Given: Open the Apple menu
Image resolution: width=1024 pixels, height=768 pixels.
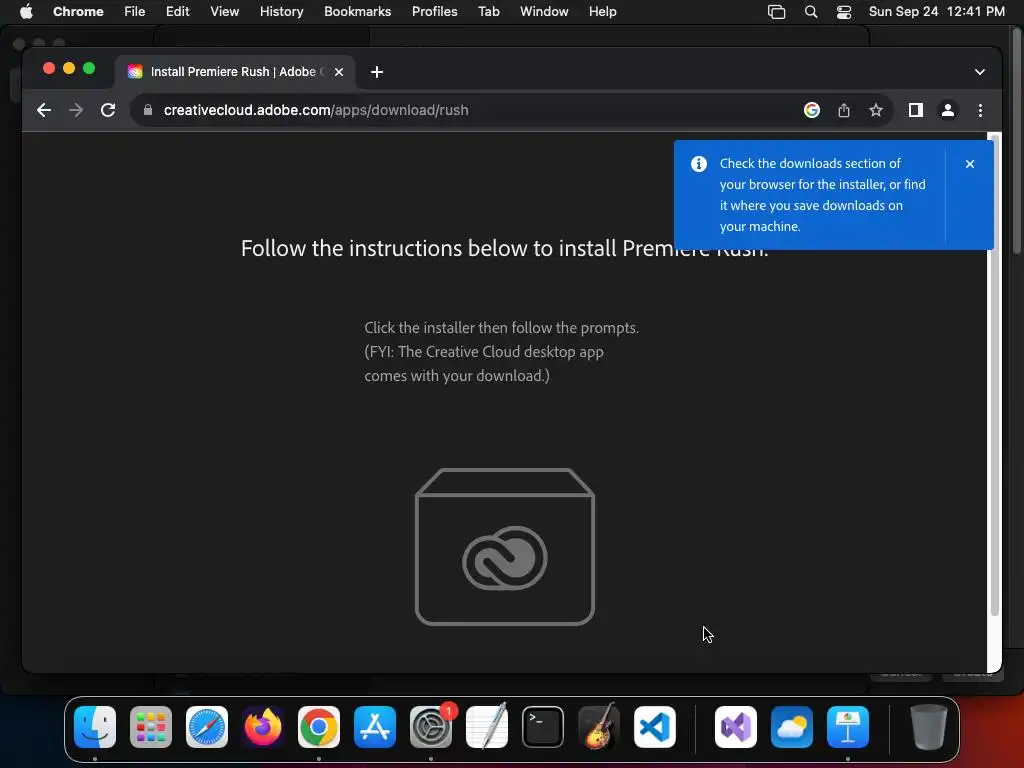Looking at the screenshot, I should click(26, 12).
